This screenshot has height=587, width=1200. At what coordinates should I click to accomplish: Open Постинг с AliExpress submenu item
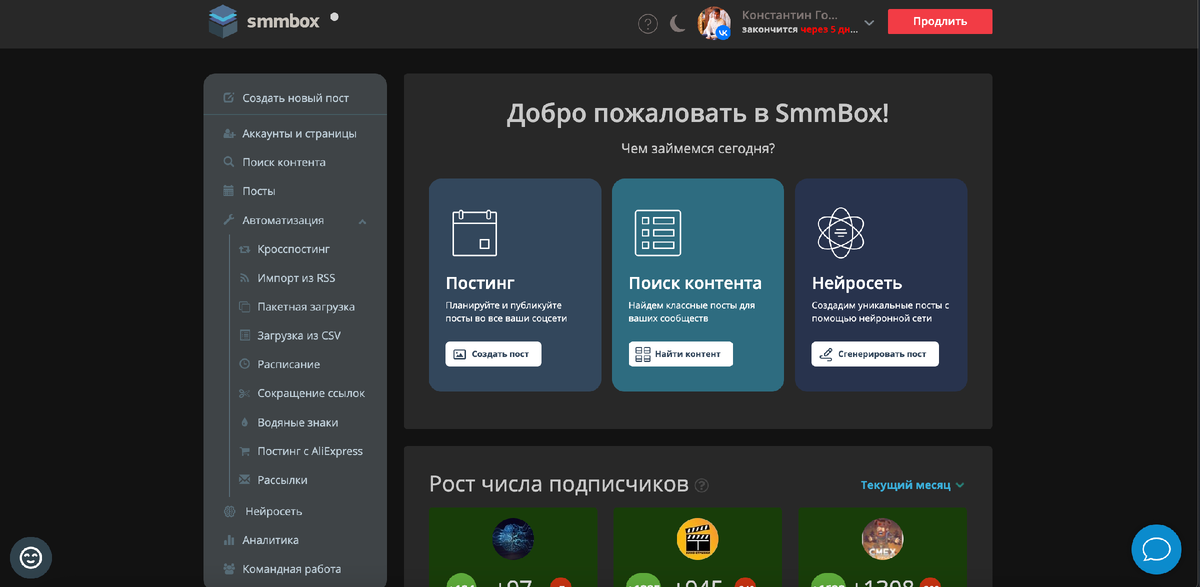[x=310, y=452]
